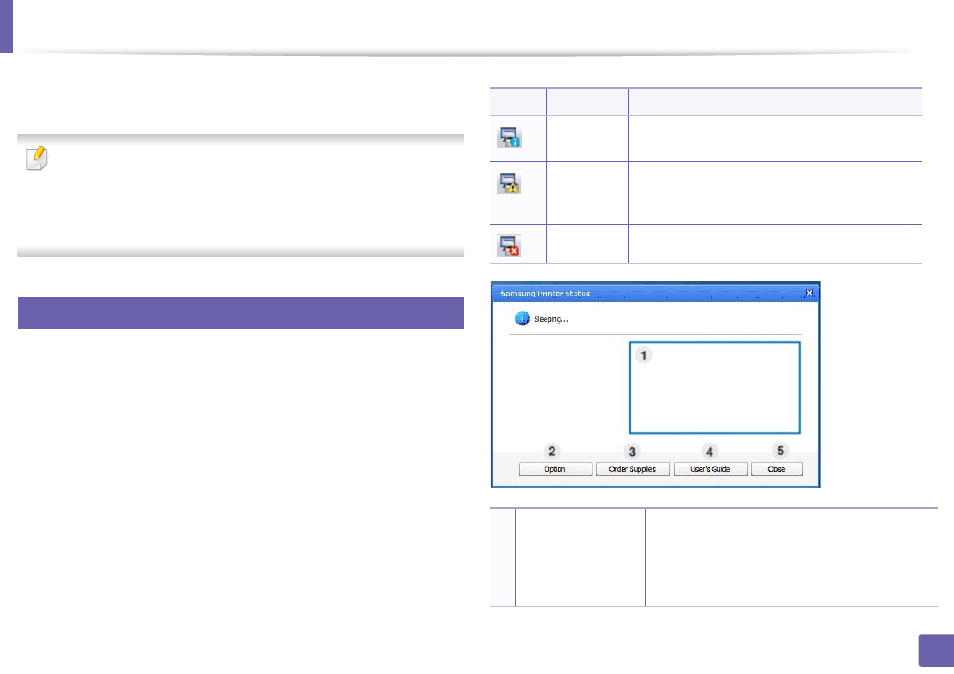Click the blue info icon beside Sleeping
This screenshot has height=674, width=954.
[522, 318]
